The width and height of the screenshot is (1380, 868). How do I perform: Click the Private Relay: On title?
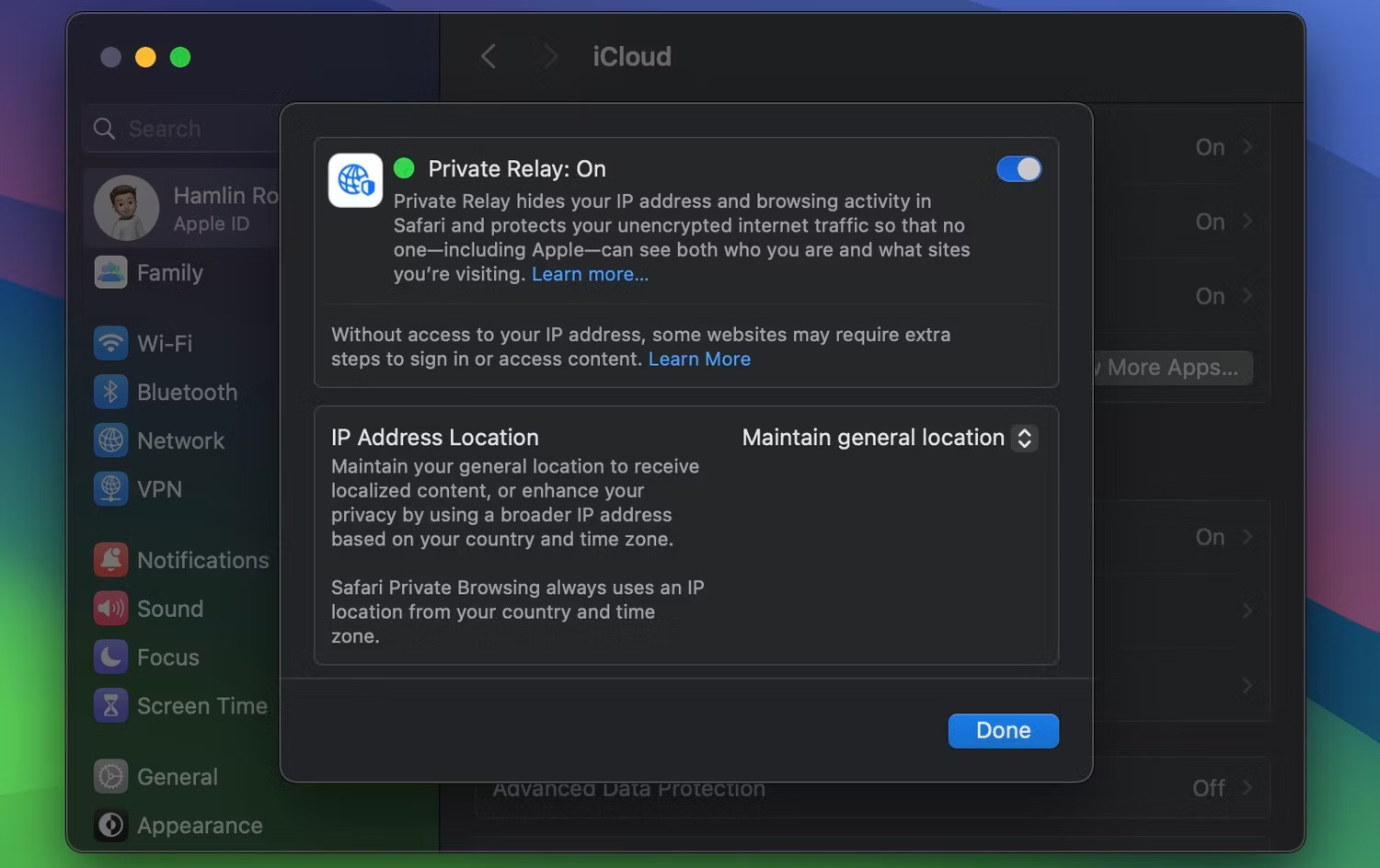(517, 169)
